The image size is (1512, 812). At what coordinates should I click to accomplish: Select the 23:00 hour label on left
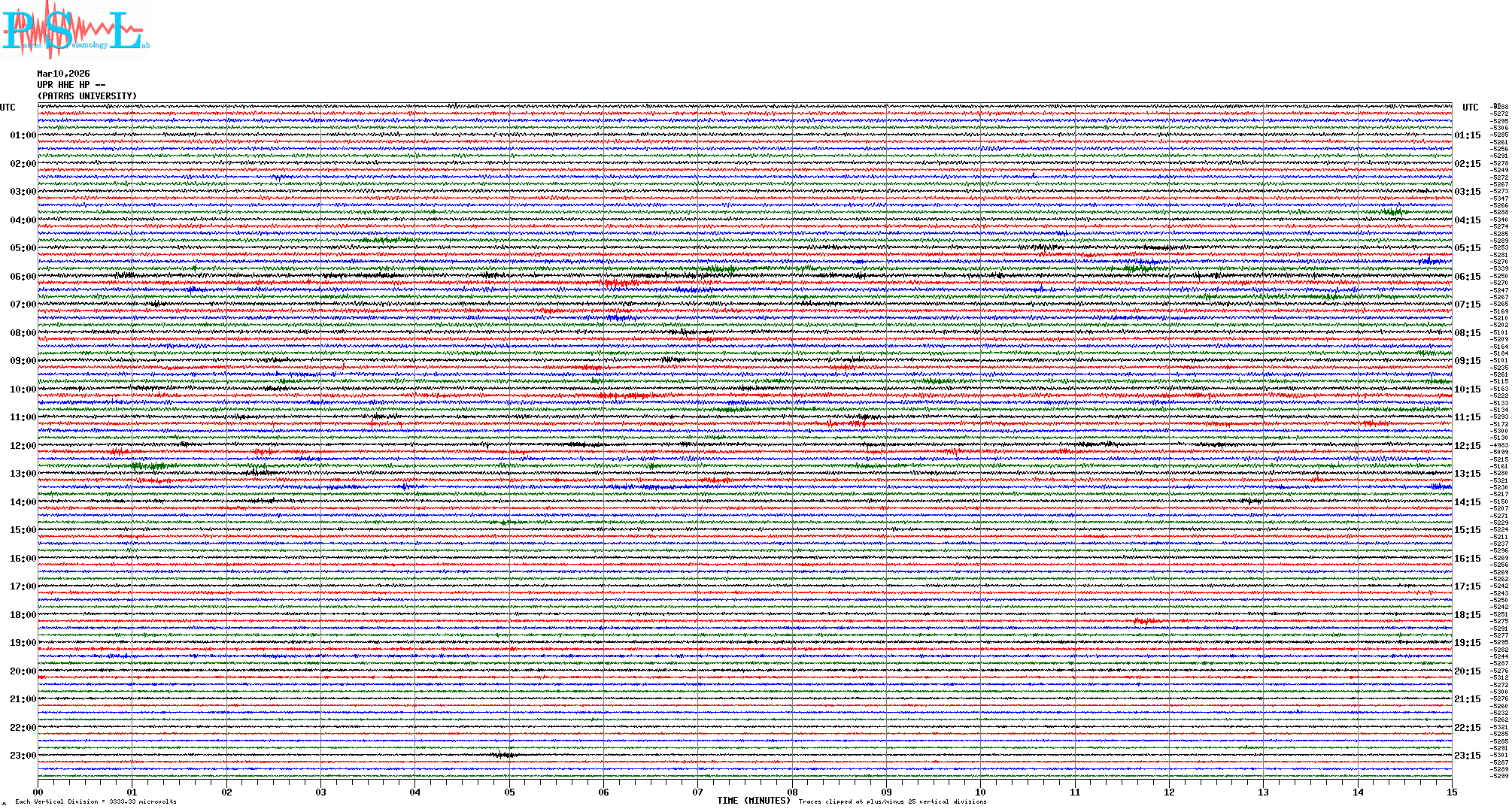[x=23, y=756]
